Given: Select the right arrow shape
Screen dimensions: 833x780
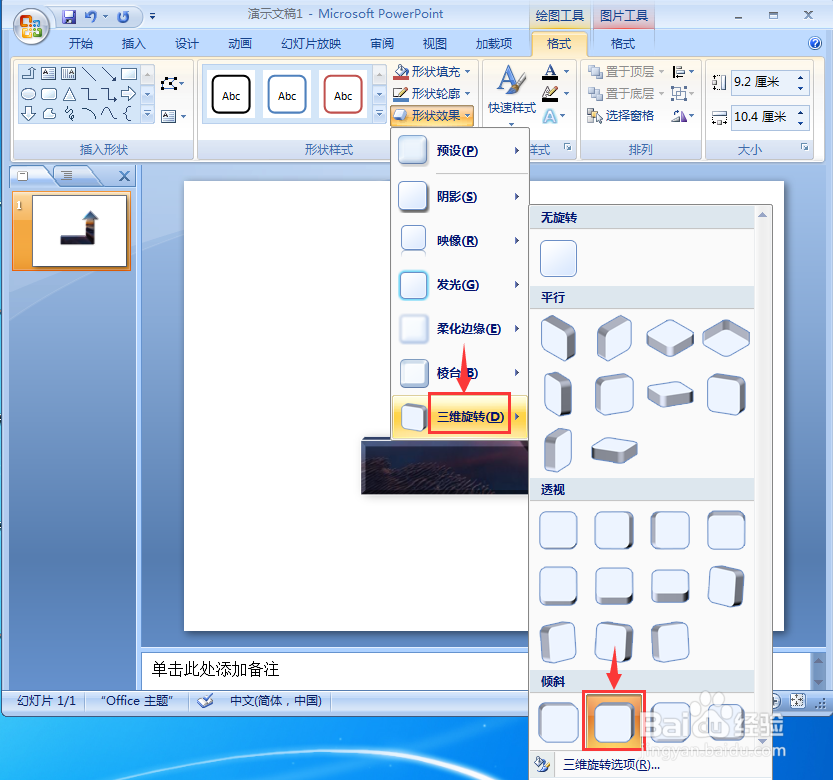Looking at the screenshot, I should tap(129, 94).
